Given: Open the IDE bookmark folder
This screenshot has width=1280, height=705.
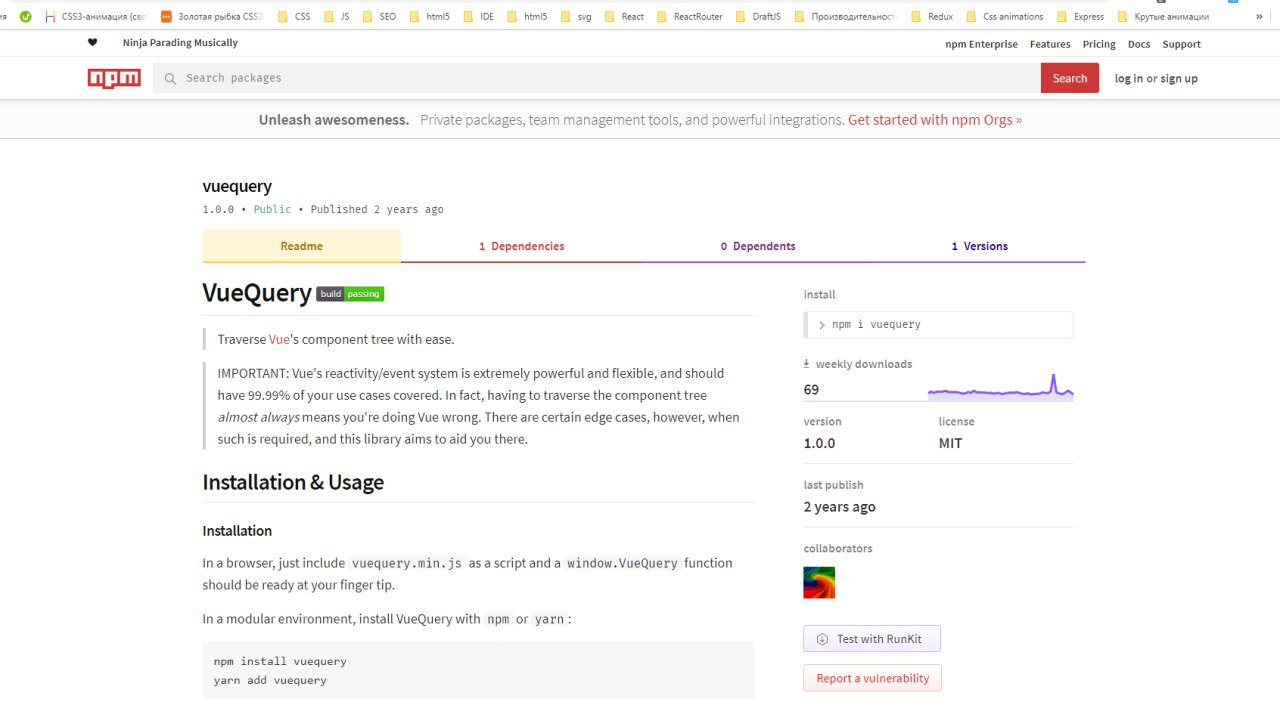Looking at the screenshot, I should pyautogui.click(x=477, y=16).
